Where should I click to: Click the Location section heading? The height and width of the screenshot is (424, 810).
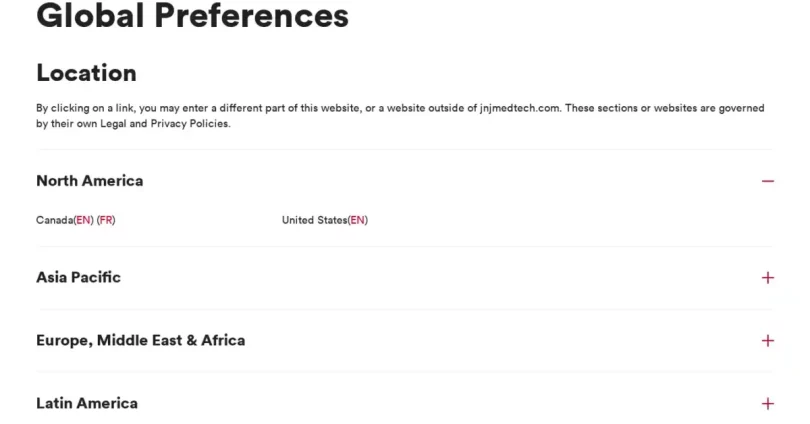(x=86, y=73)
